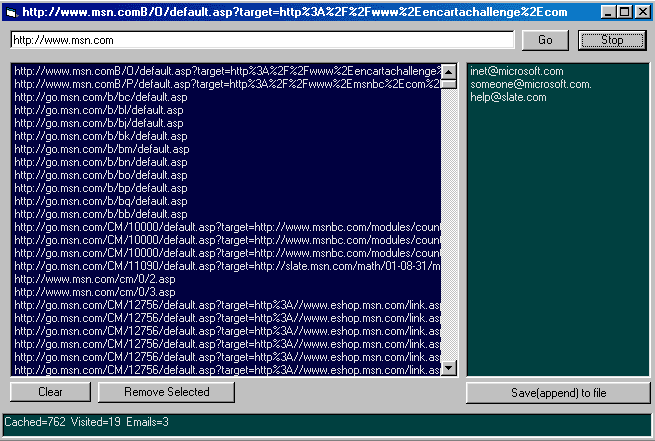Select the CM/11090 slate.msn.com URL row
The width and height of the screenshot is (655, 441).
(227, 266)
